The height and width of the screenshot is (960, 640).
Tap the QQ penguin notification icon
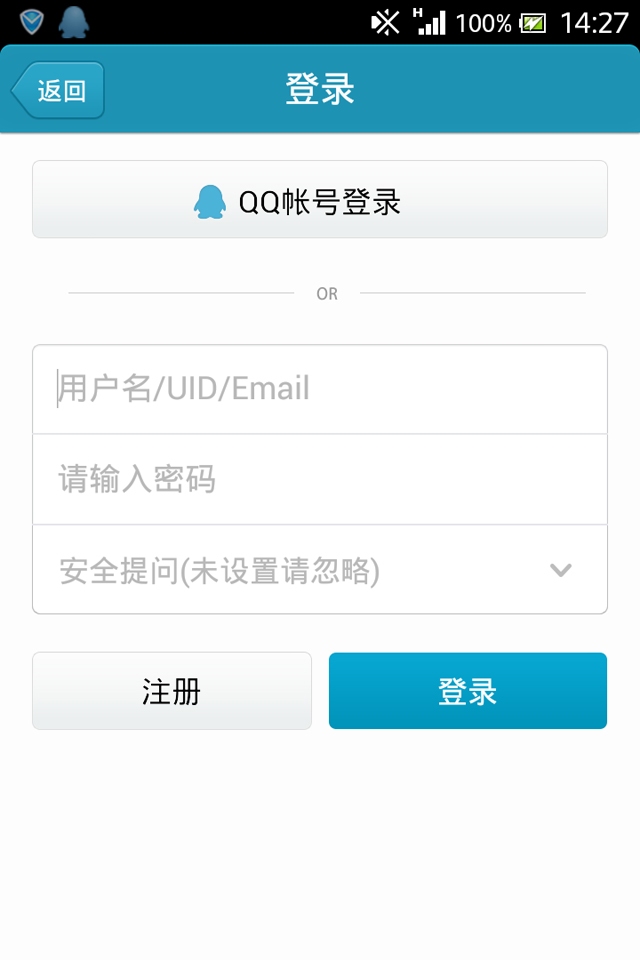73,23
